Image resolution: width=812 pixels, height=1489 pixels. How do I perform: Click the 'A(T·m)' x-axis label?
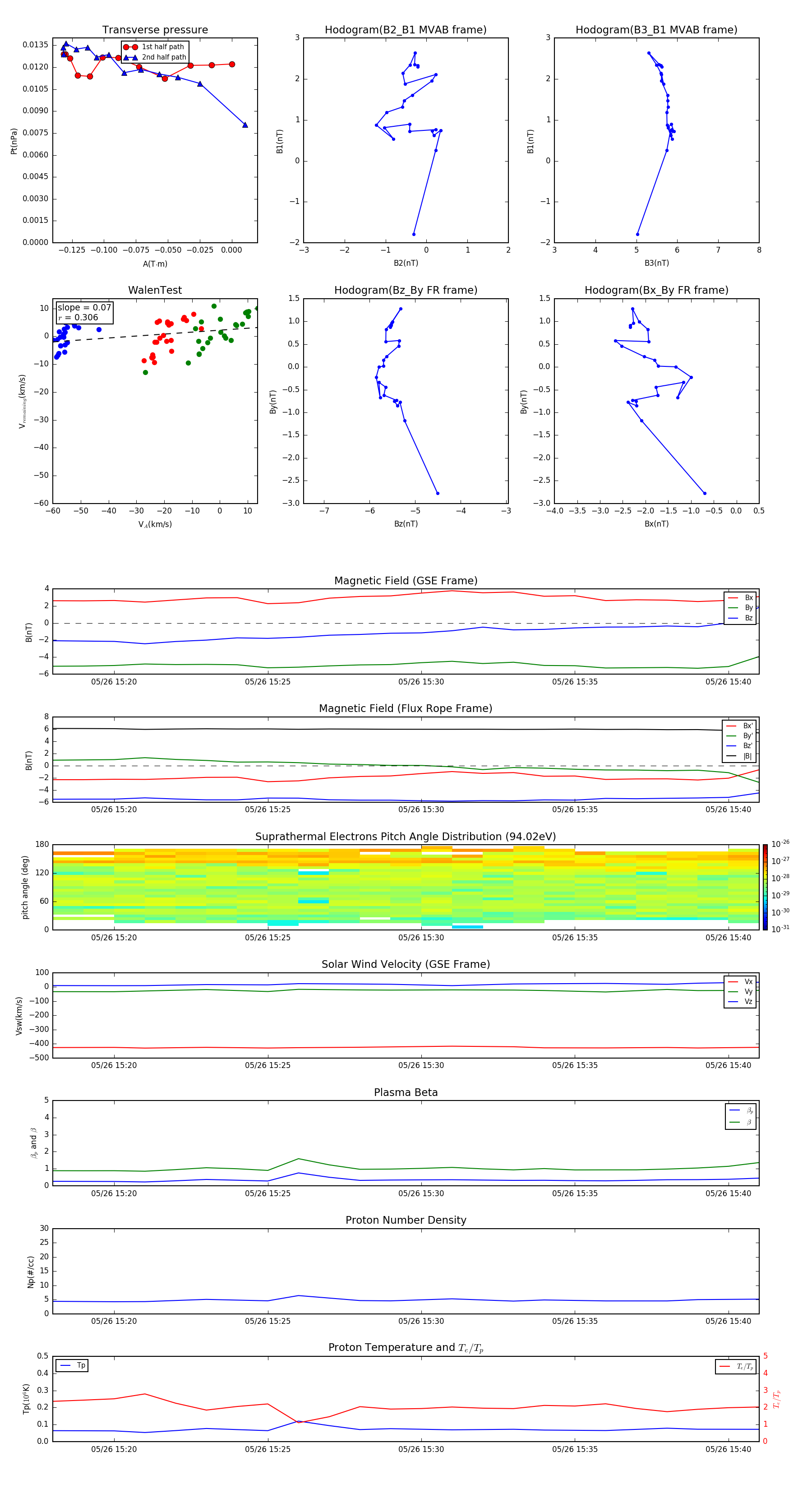click(x=155, y=264)
